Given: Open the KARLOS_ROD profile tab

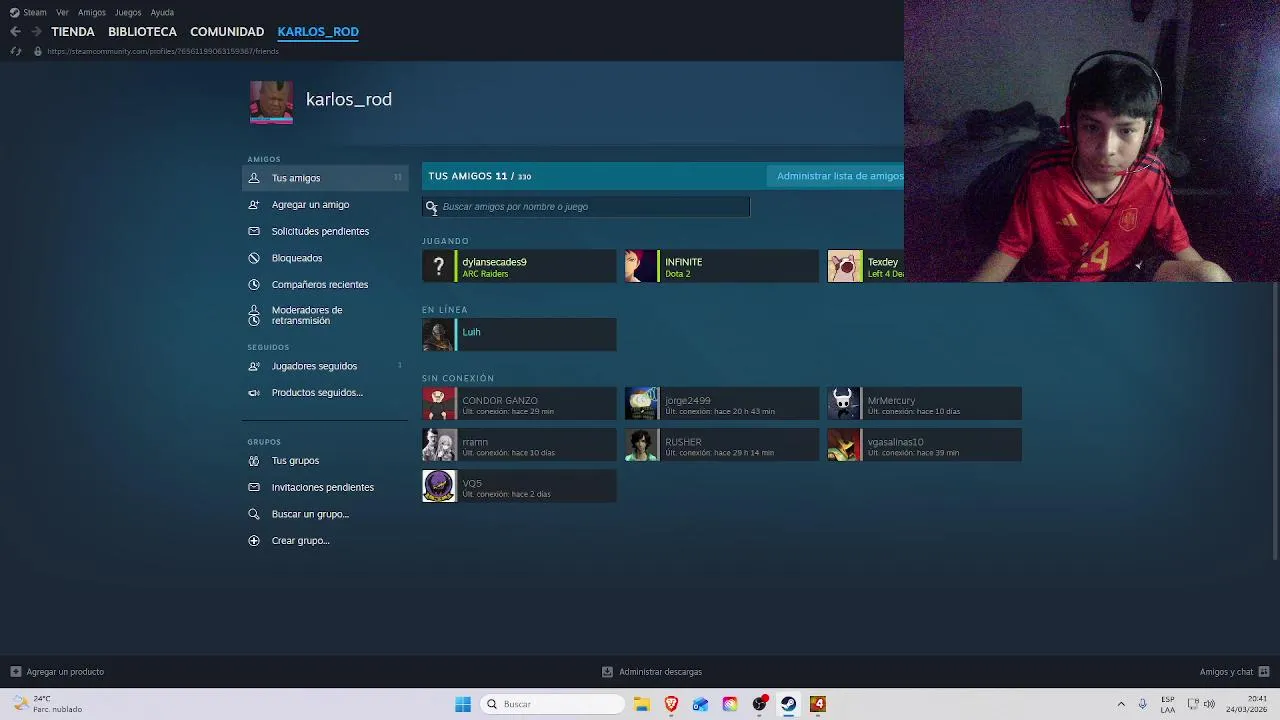Looking at the screenshot, I should 318,31.
